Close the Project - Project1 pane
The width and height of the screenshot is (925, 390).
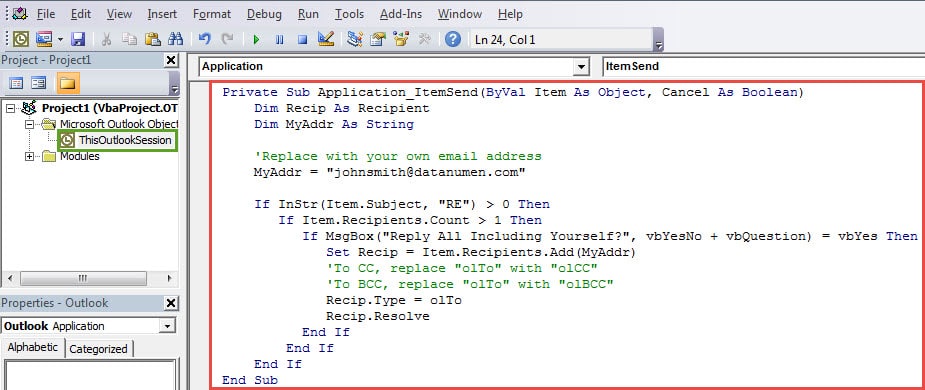point(170,60)
